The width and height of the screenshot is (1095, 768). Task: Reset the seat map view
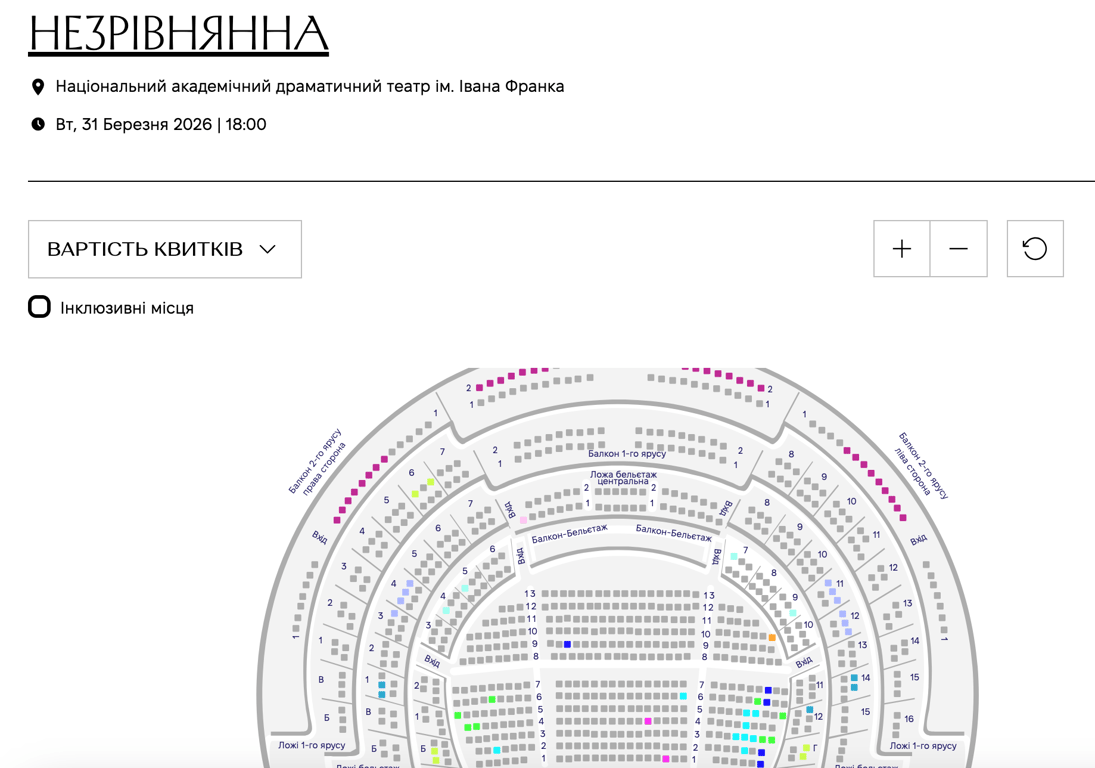1035,249
